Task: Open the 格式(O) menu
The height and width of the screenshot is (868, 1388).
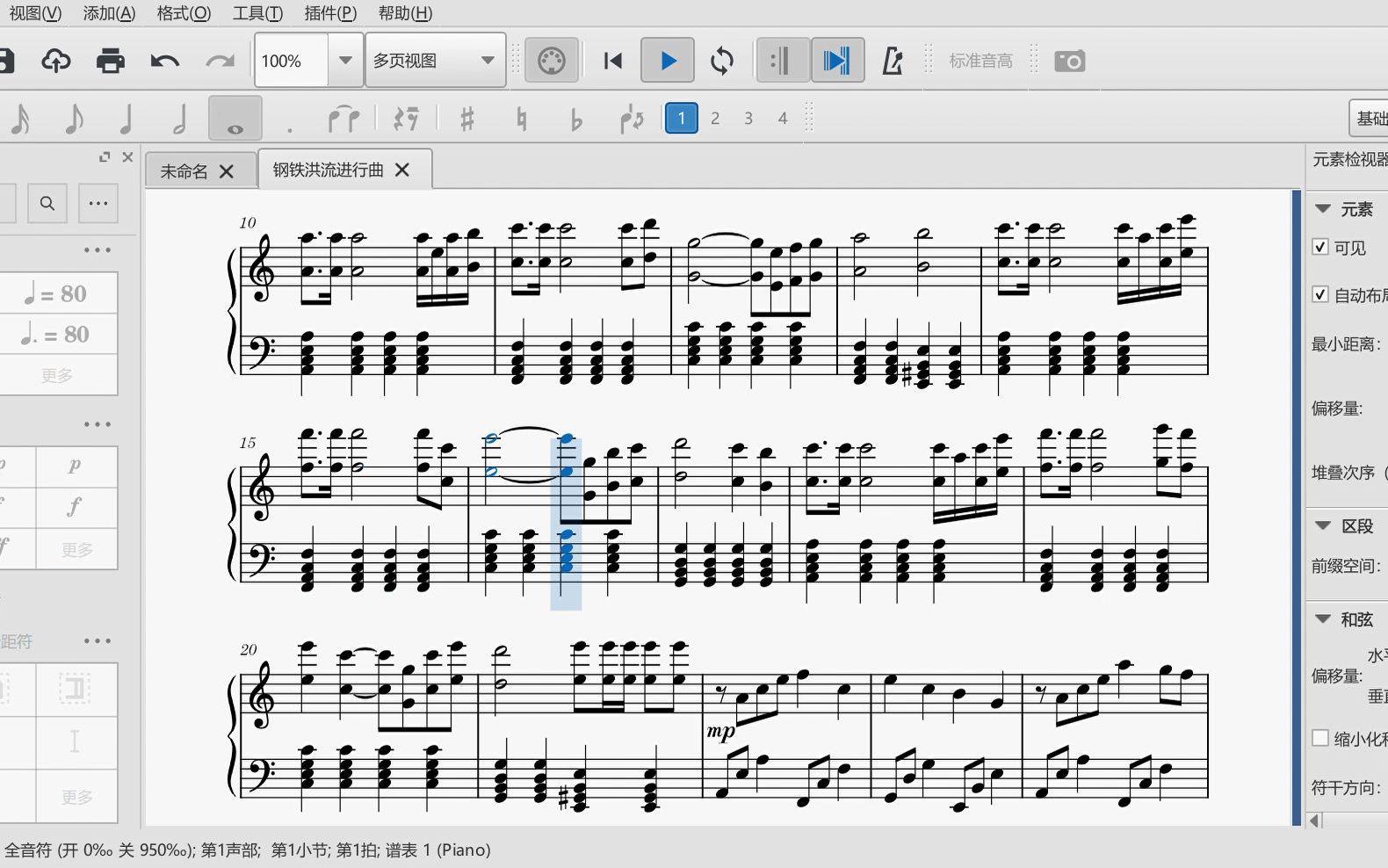Action: (184, 13)
